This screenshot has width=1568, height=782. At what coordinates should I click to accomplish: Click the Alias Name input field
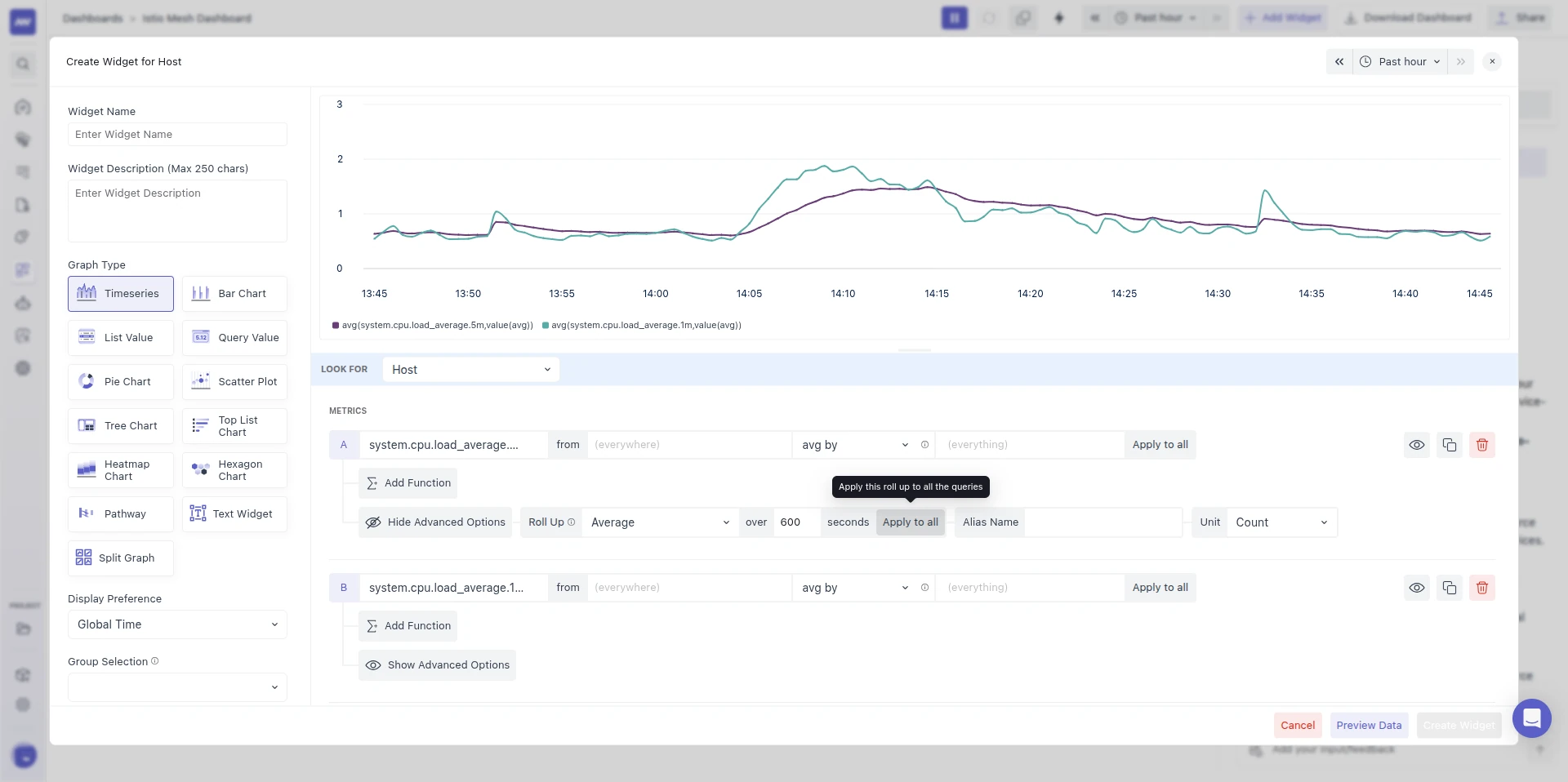(1102, 522)
